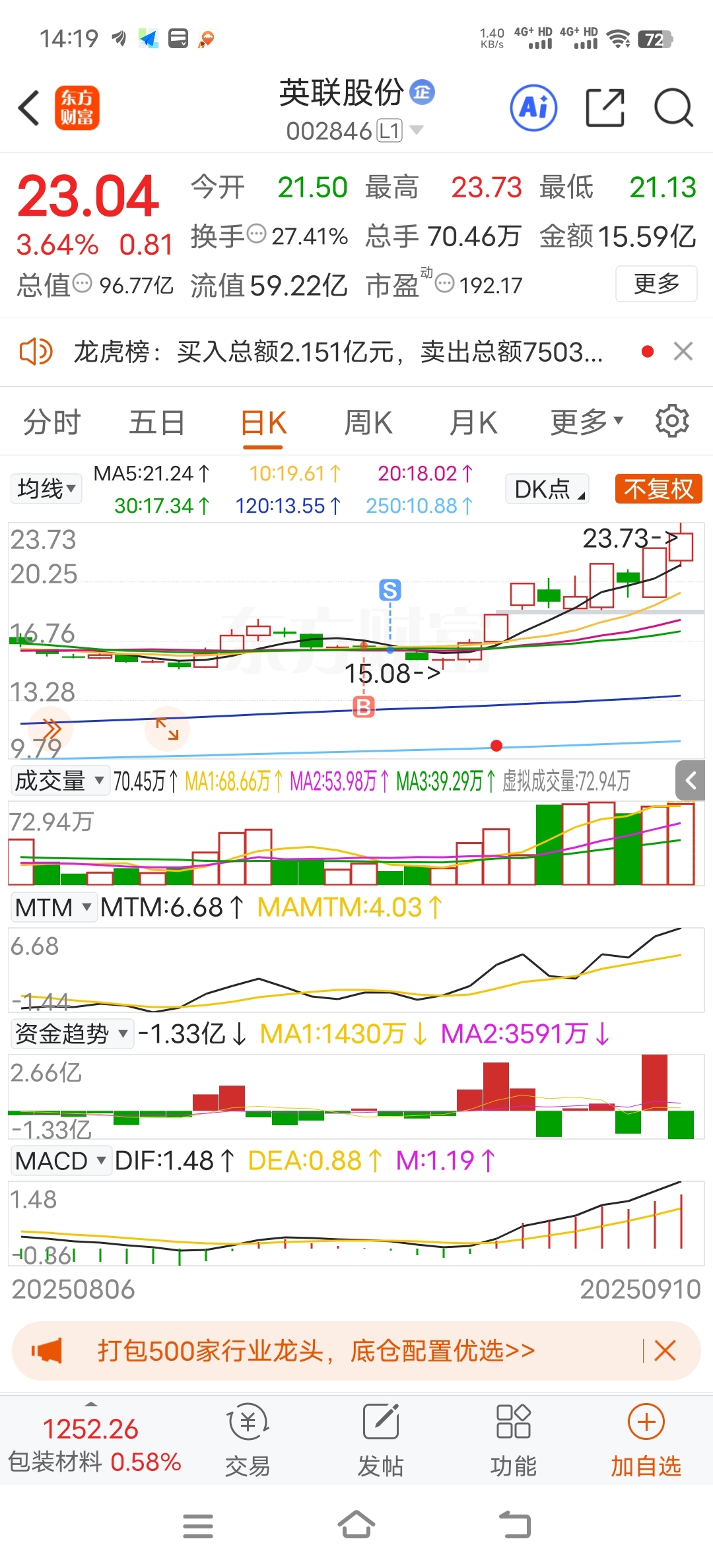Tap the L1 level badge
This screenshot has width=713, height=1568.
[390, 131]
